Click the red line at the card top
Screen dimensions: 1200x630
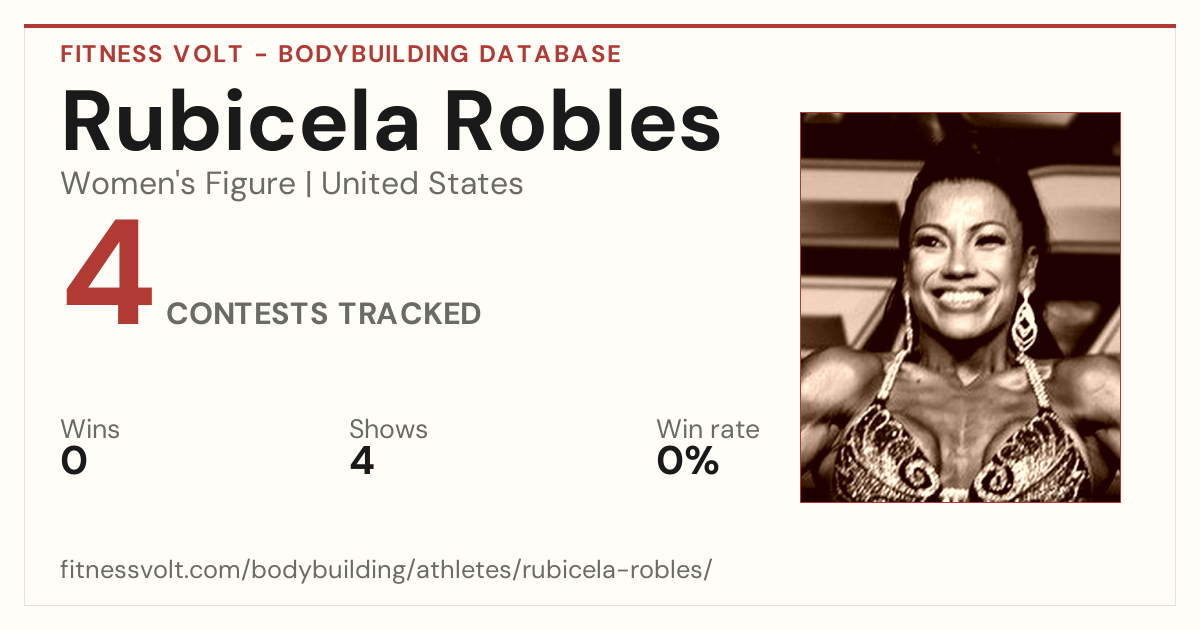point(600,26)
